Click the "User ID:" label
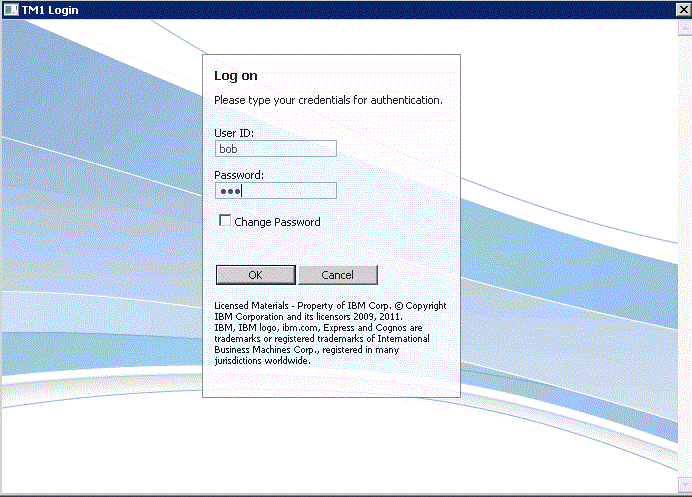Viewport: 692px width, 497px height. point(234,133)
